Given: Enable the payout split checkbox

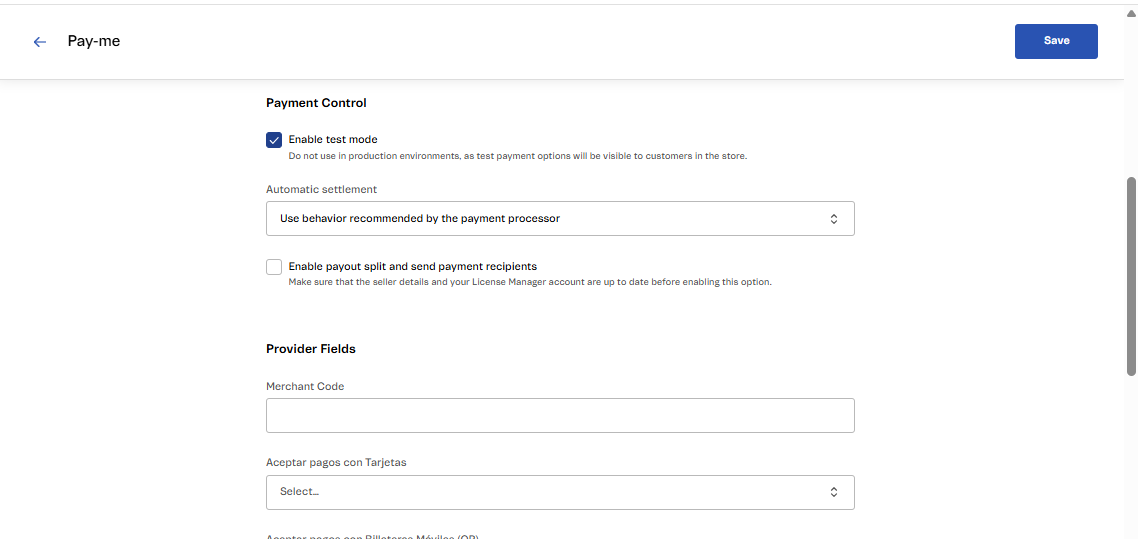Looking at the screenshot, I should tap(274, 267).
